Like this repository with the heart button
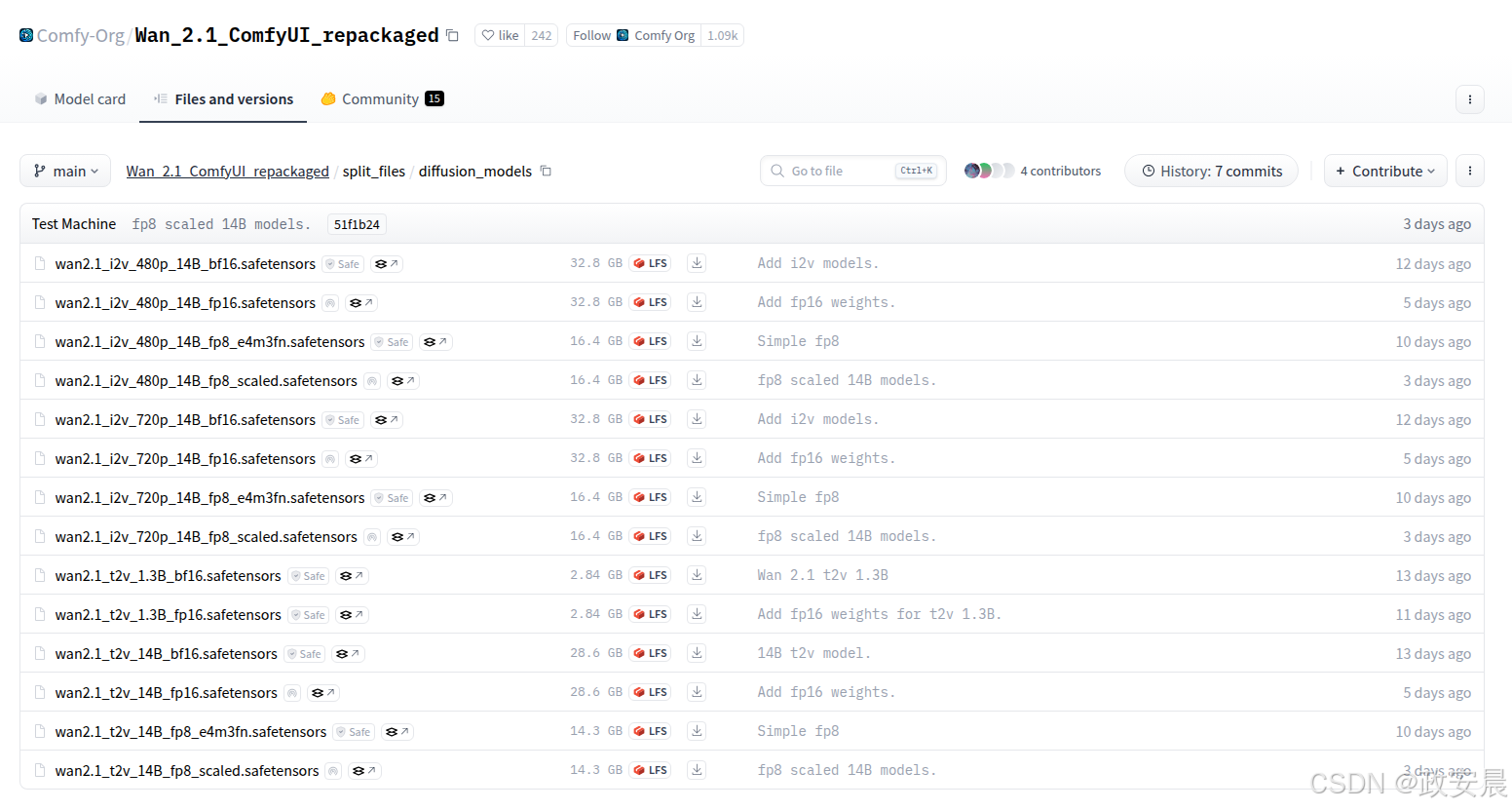 click(501, 35)
